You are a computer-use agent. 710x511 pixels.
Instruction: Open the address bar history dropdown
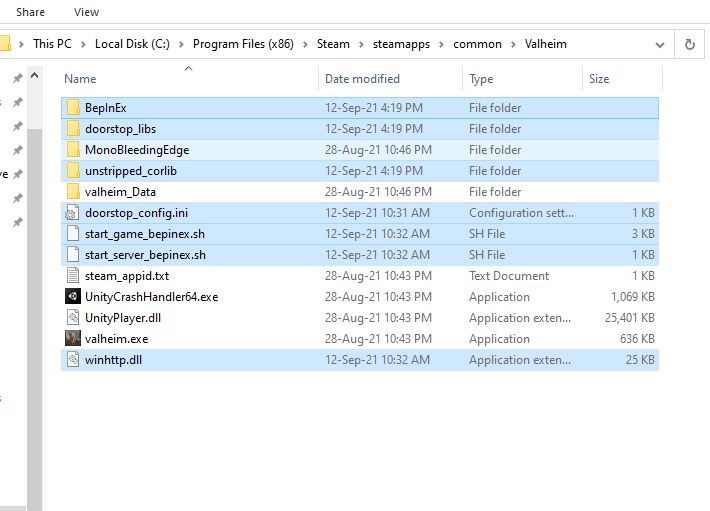coord(660,45)
